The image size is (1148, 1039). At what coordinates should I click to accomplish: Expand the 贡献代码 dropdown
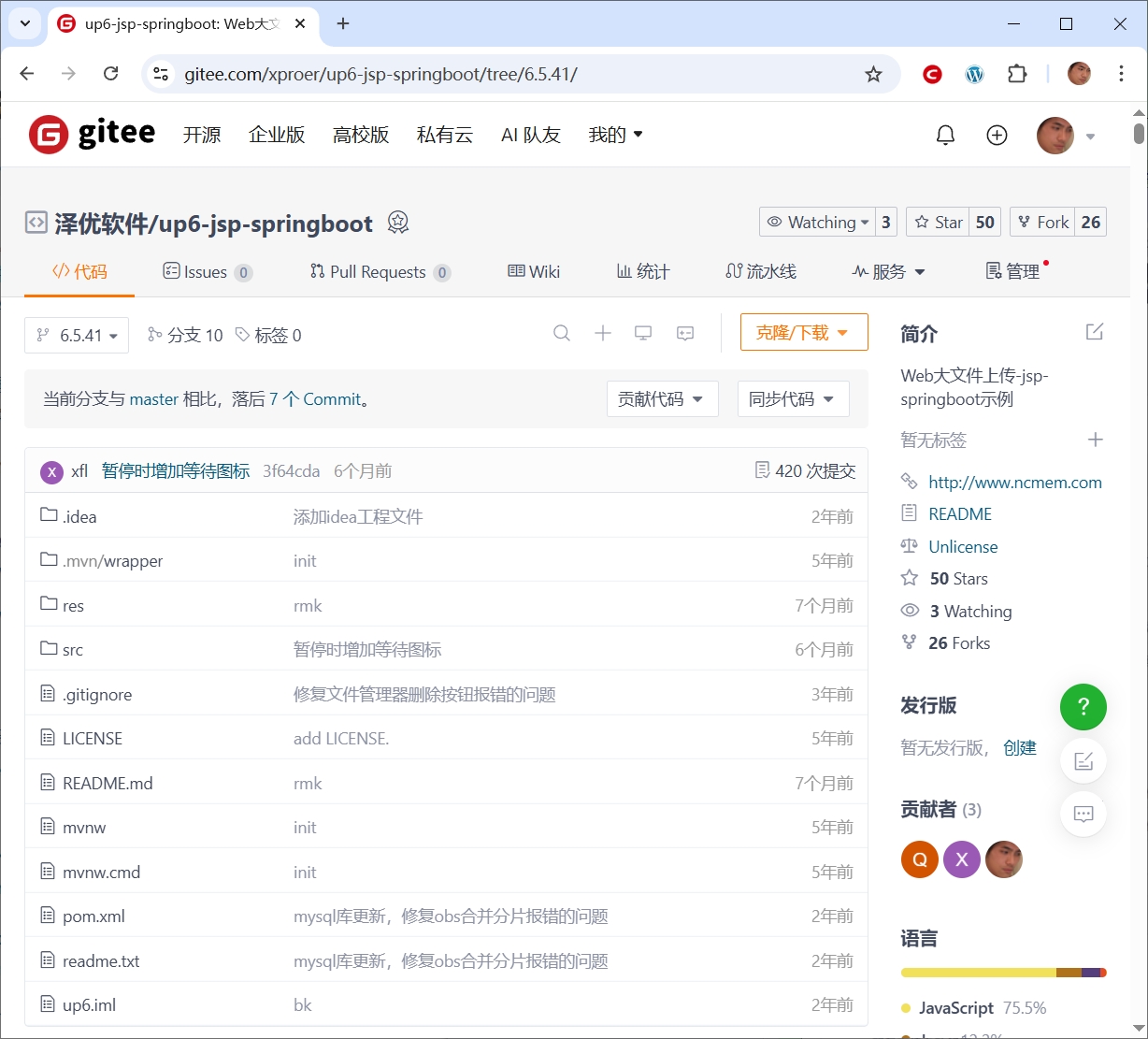662,399
